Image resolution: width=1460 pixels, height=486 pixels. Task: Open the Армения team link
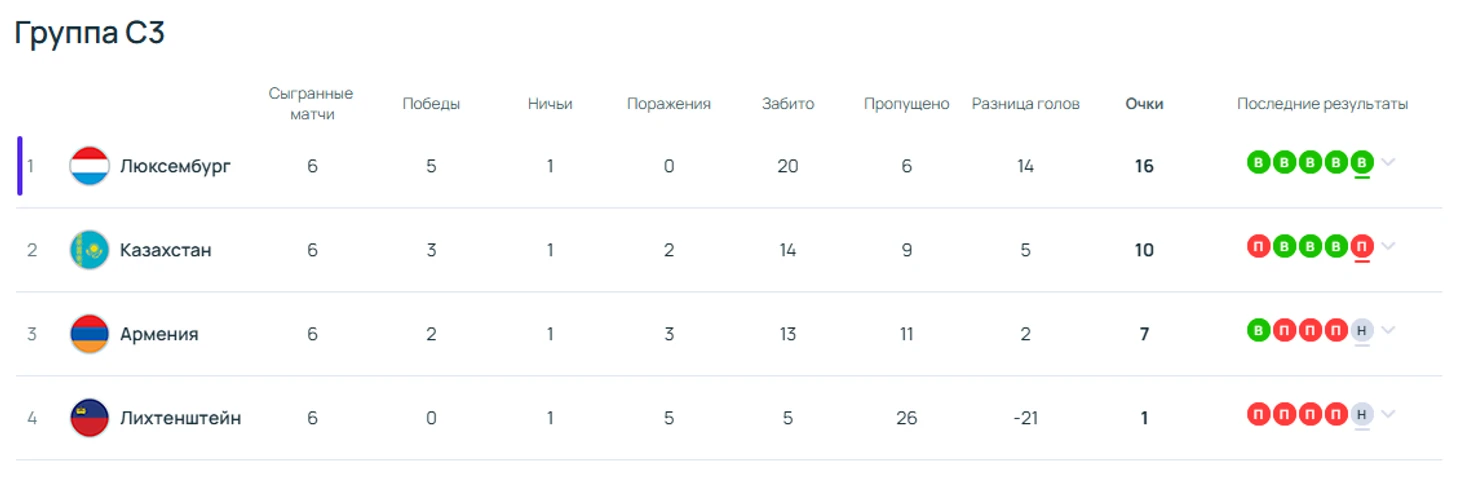(159, 334)
